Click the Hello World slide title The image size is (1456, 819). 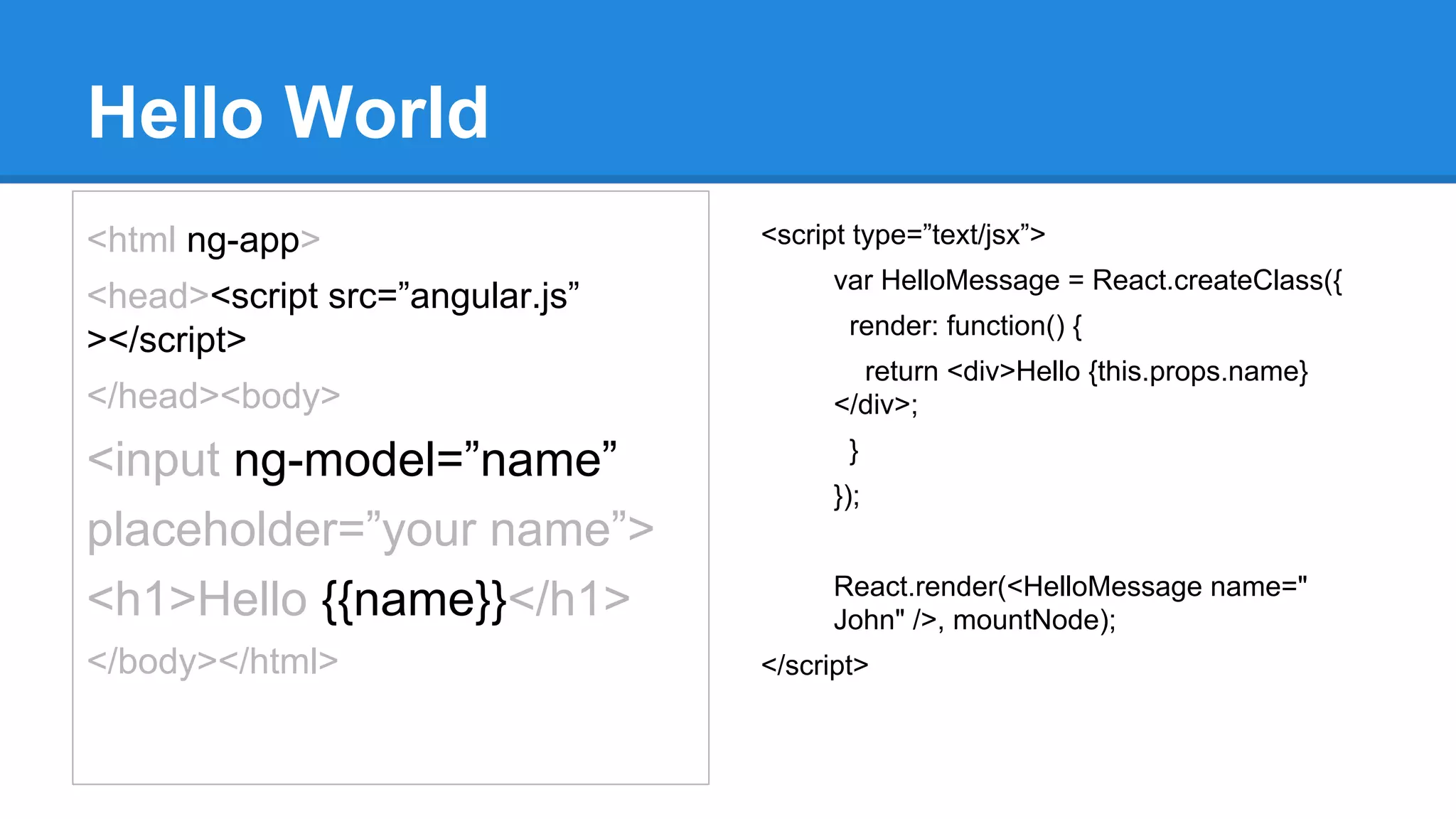(288, 112)
